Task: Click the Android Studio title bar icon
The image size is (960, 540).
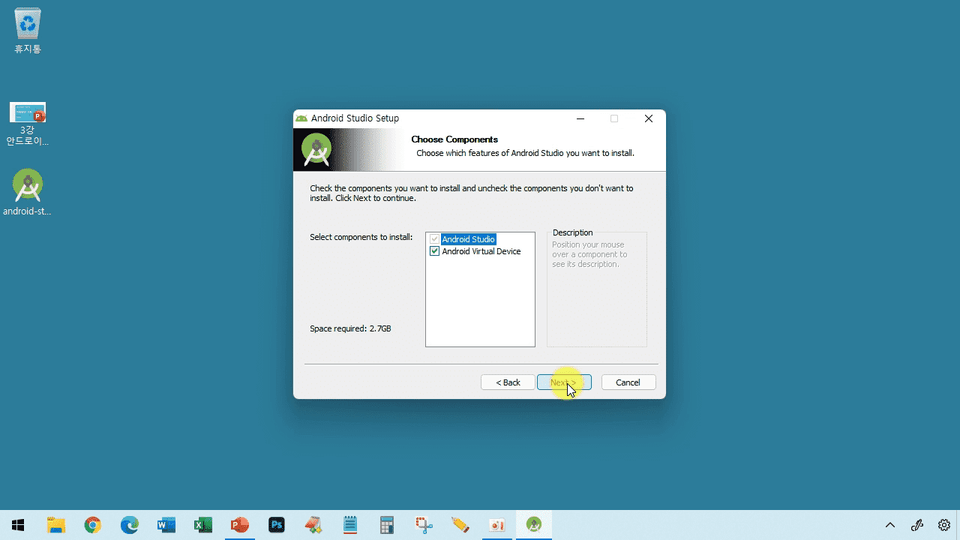Action: tap(301, 118)
